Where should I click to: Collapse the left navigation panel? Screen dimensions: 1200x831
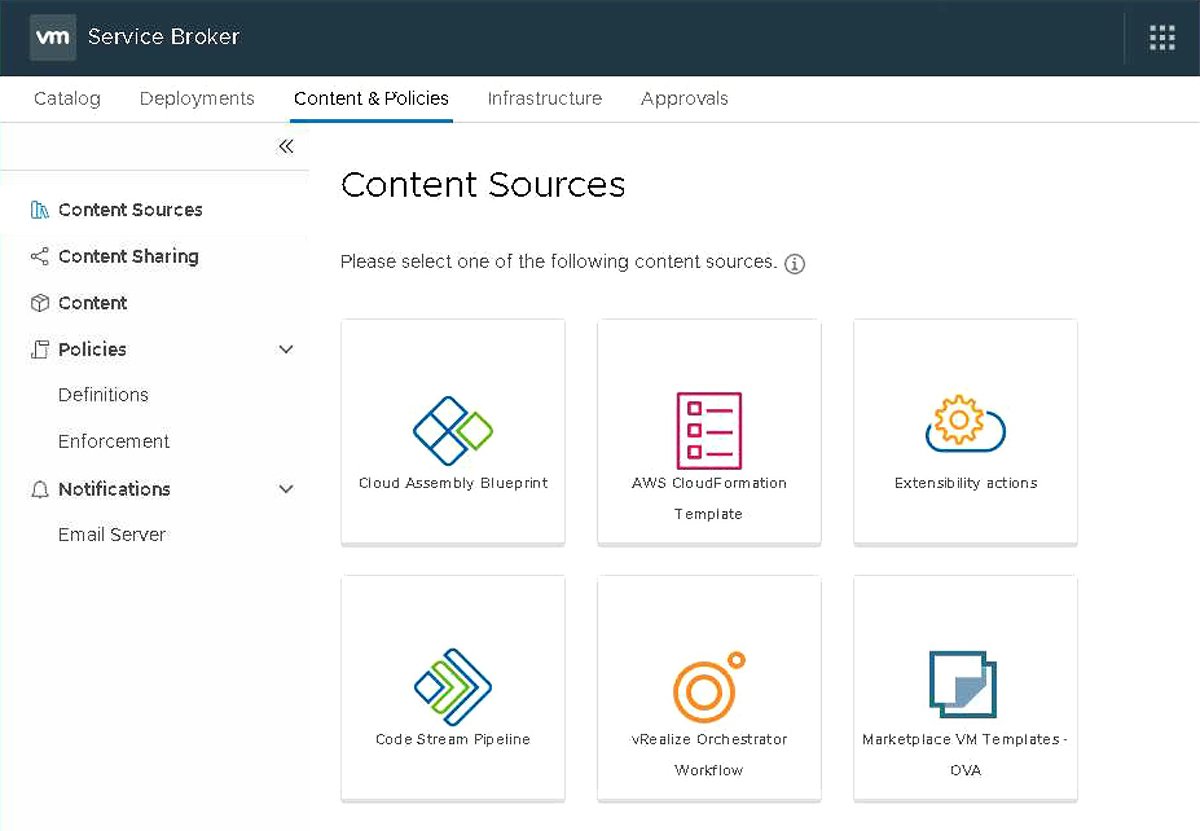[286, 146]
